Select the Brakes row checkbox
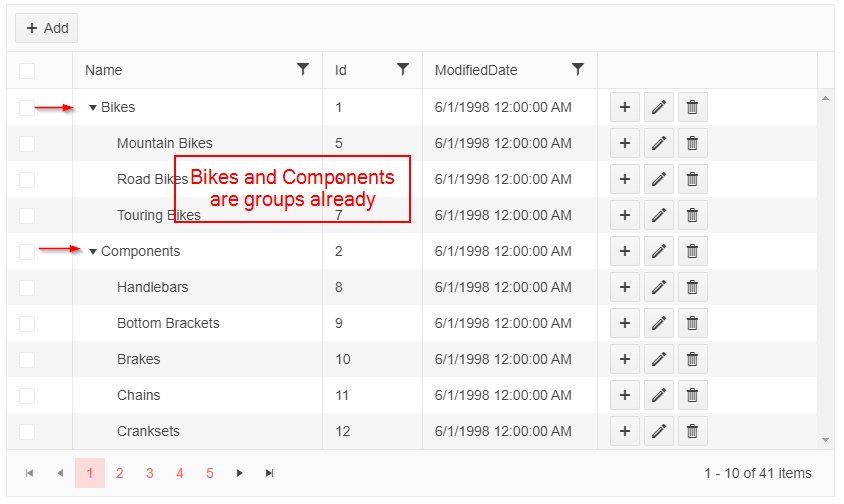This screenshot has width=844, height=504. coord(27,359)
